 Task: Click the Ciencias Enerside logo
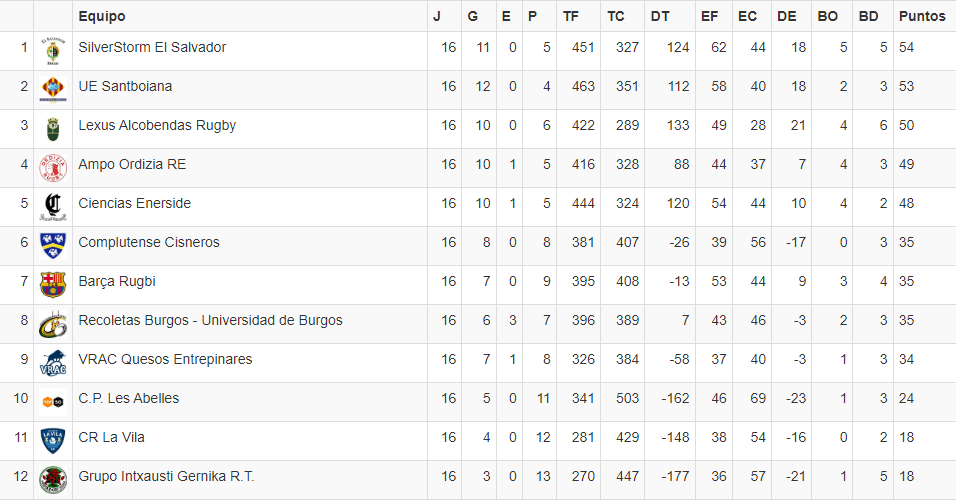pyautogui.click(x=52, y=205)
